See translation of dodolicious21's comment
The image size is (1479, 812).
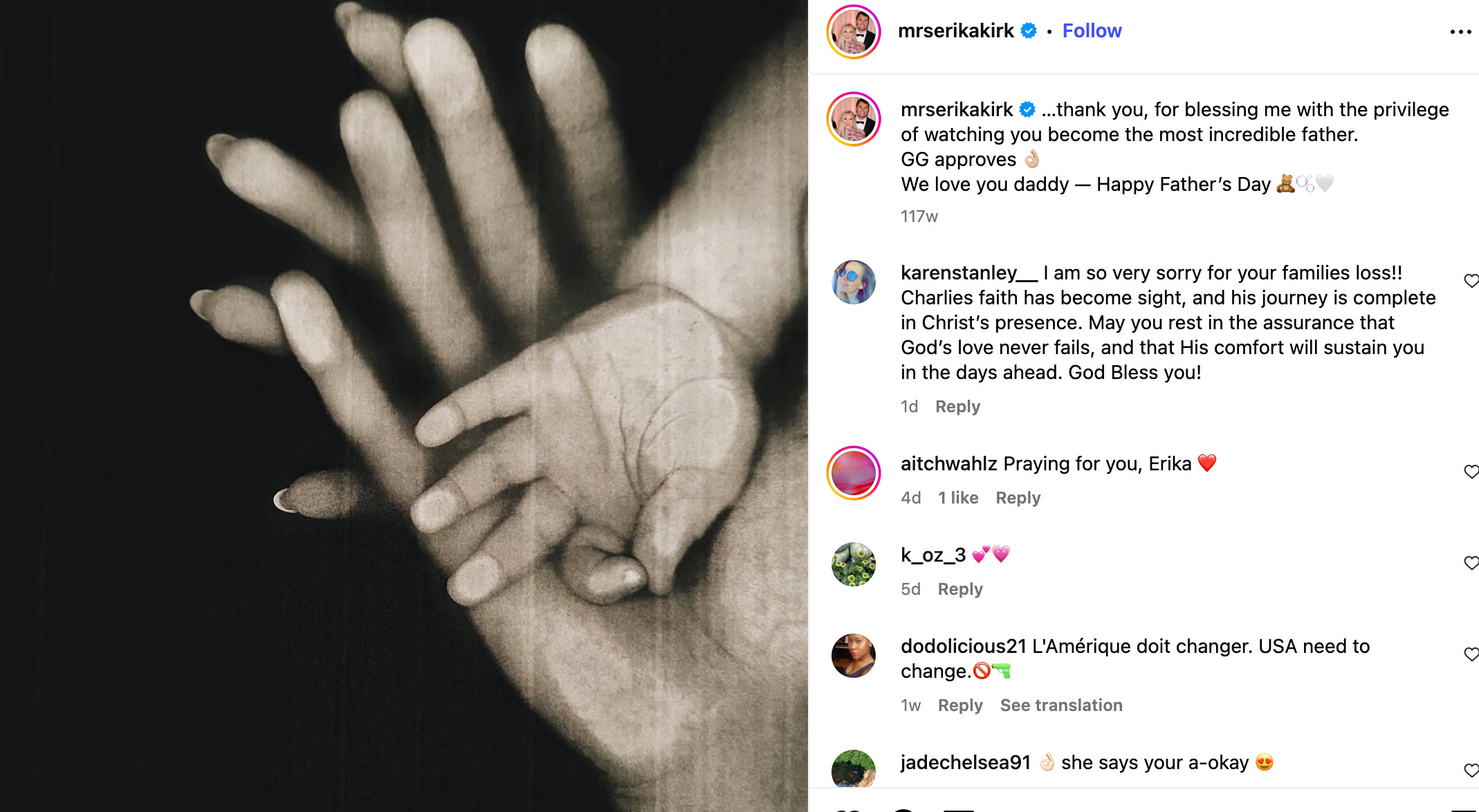1061,705
